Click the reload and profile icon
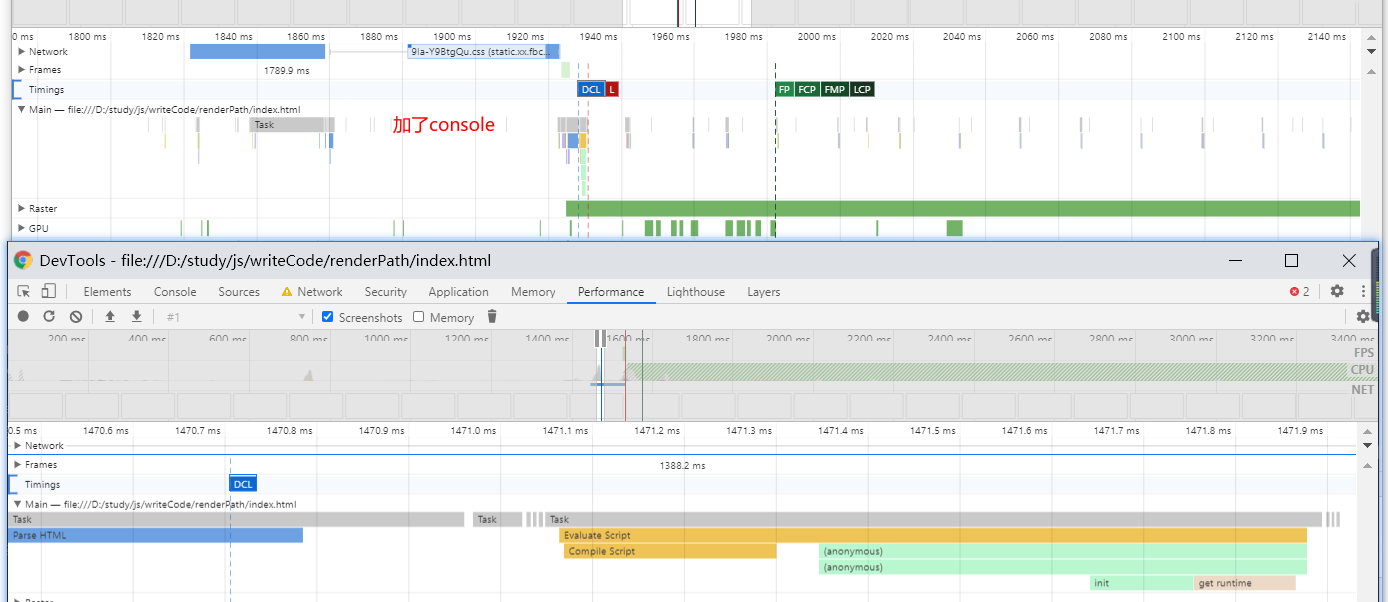 [x=49, y=317]
